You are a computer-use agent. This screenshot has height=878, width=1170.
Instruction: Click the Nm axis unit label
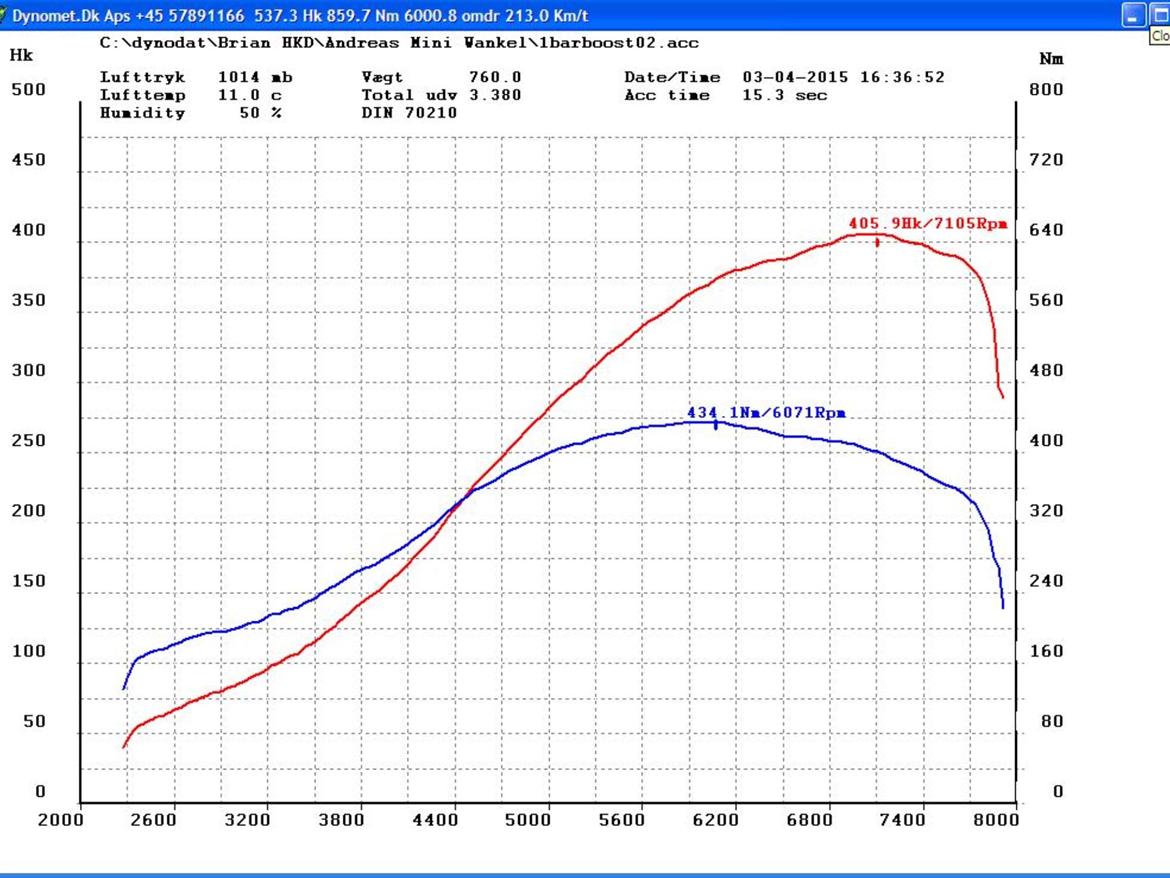(1051, 59)
